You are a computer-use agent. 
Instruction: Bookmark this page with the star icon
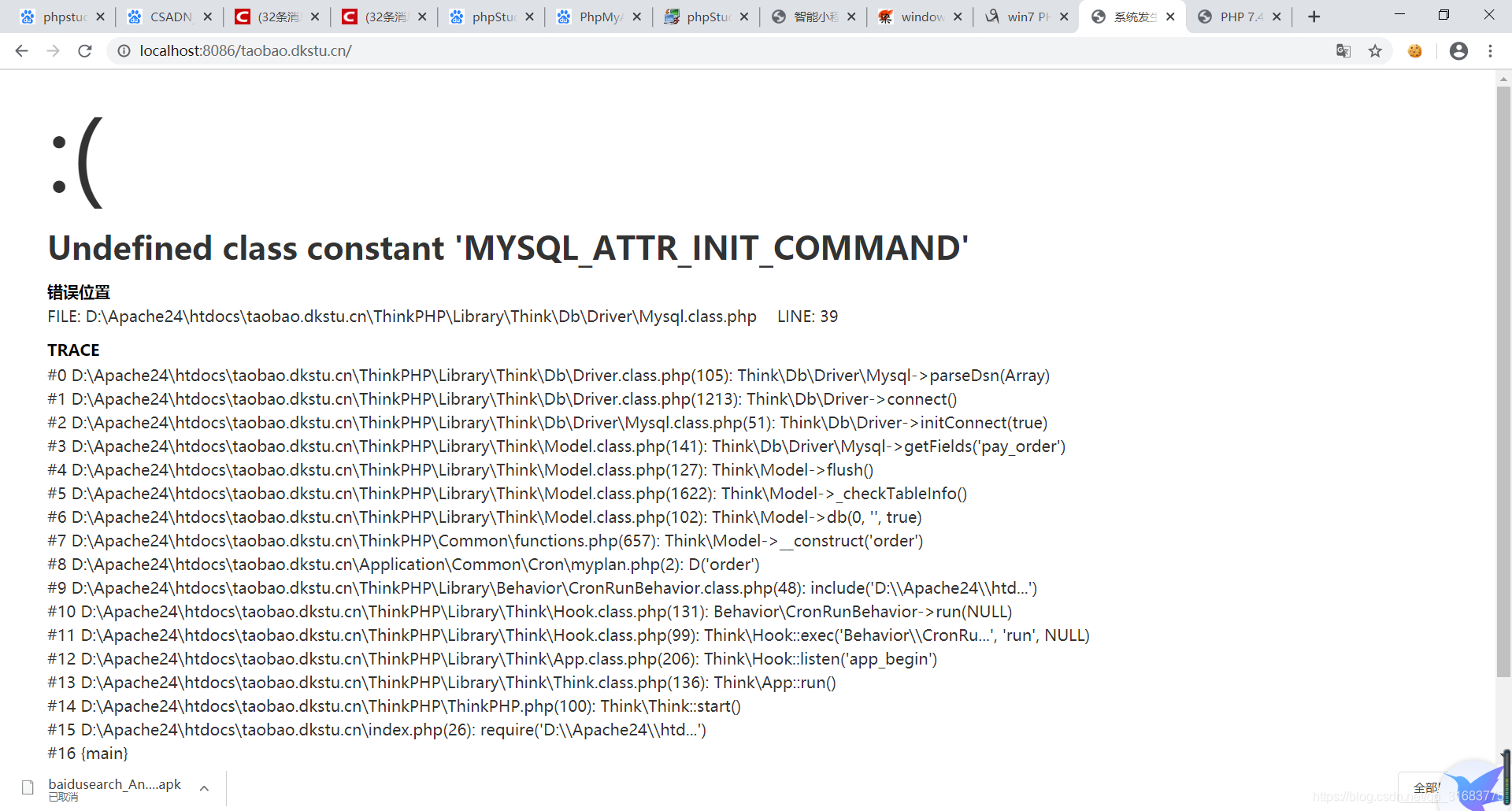tap(1376, 50)
